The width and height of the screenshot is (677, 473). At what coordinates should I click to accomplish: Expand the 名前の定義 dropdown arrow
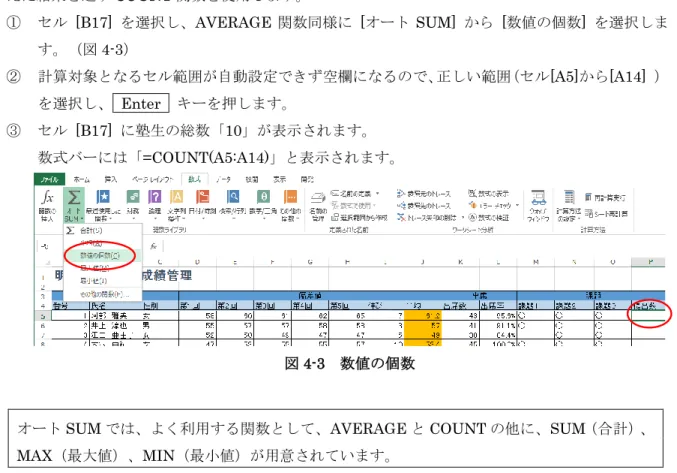tap(377, 193)
